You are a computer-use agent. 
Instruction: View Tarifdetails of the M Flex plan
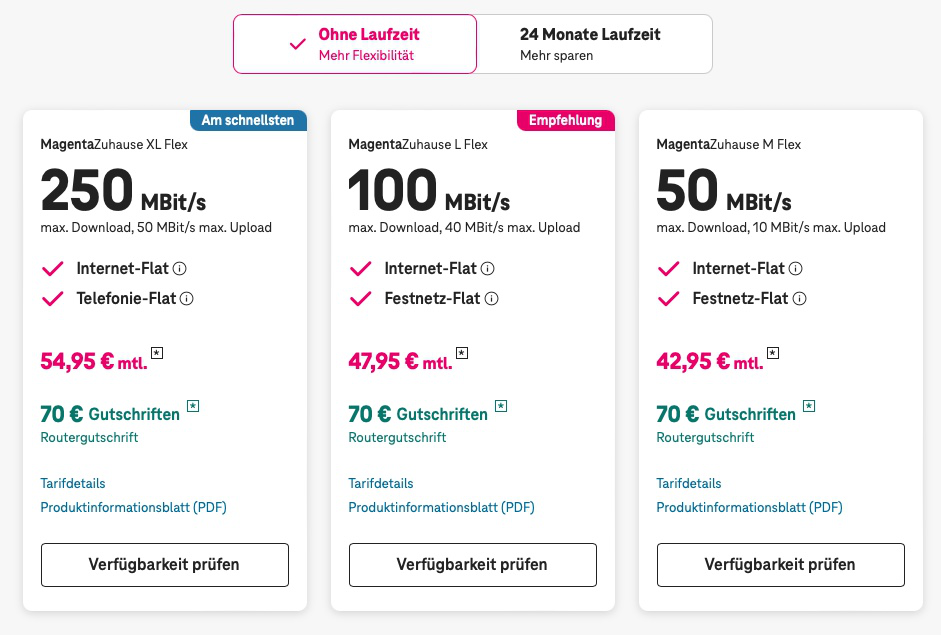pos(689,483)
